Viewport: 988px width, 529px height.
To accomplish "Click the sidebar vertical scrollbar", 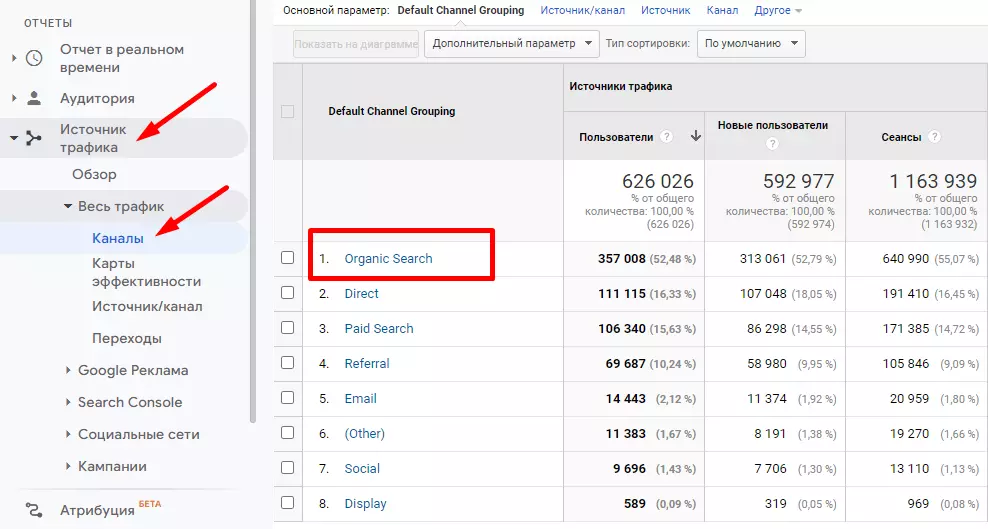I will point(253,200).
